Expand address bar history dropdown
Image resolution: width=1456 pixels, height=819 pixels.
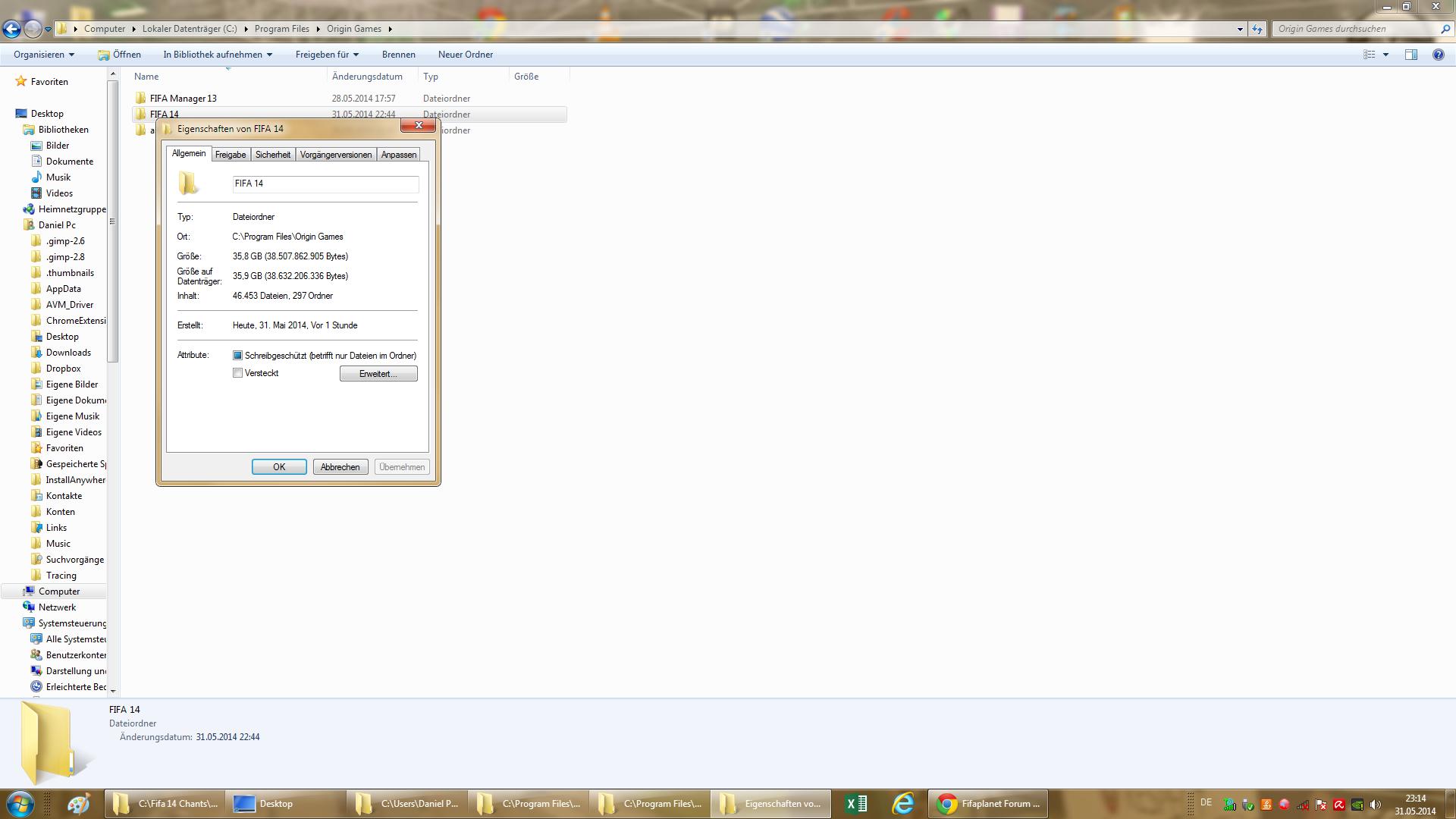1240,29
